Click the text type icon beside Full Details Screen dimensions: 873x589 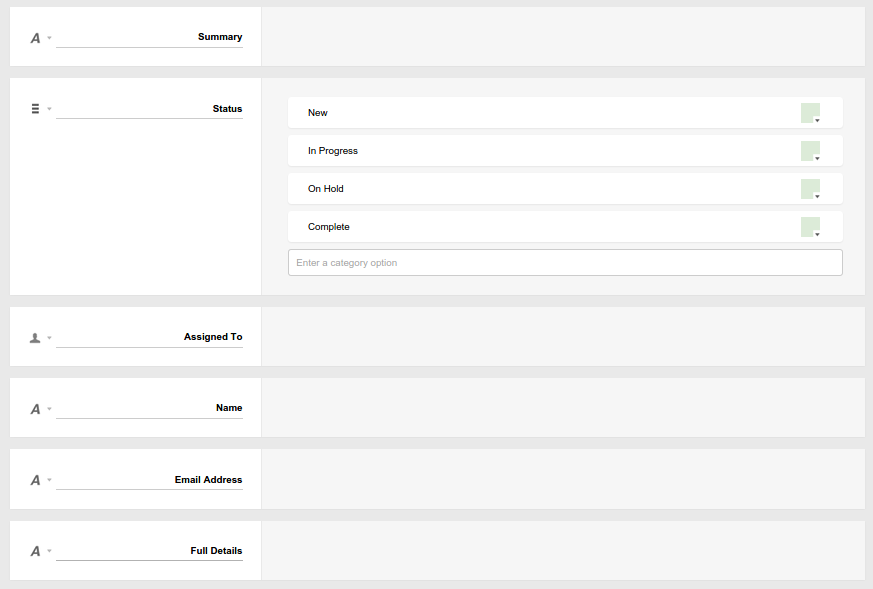pyautogui.click(x=35, y=551)
